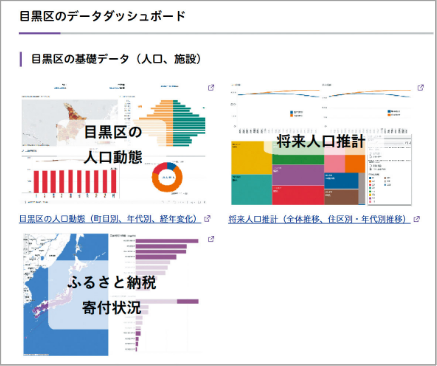Open external link icon above 将来人口推計 thumbnail
Image resolution: width=437 pixels, height=366 pixels.
click(x=421, y=88)
